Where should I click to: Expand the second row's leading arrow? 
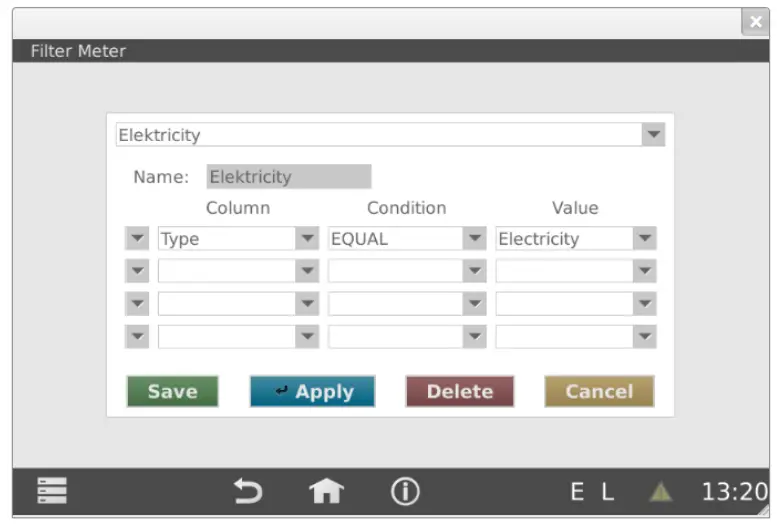click(137, 271)
